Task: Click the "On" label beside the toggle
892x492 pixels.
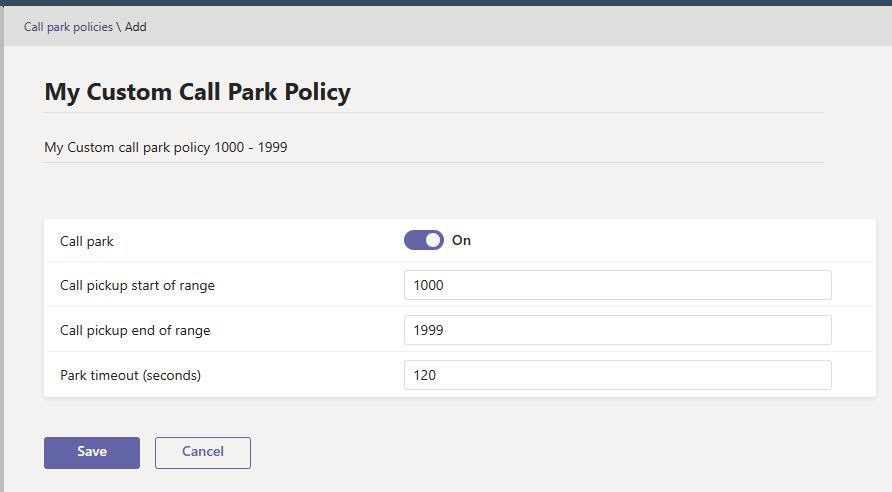Action: click(x=461, y=241)
